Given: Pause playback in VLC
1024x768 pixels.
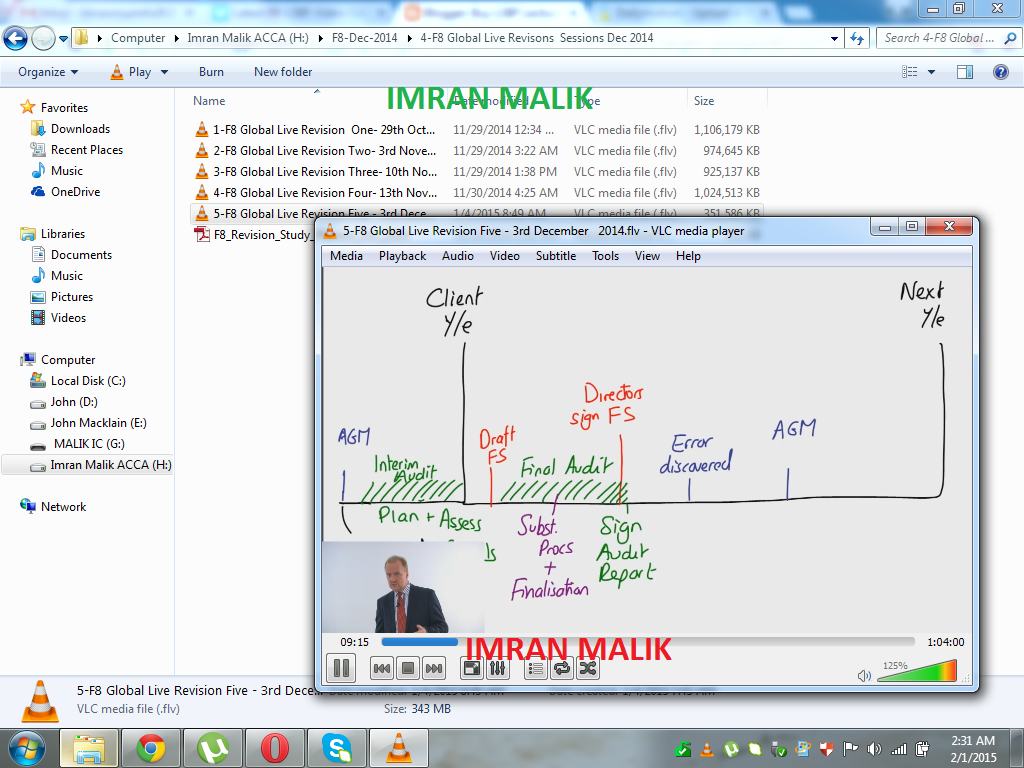Looking at the screenshot, I should point(341,668).
